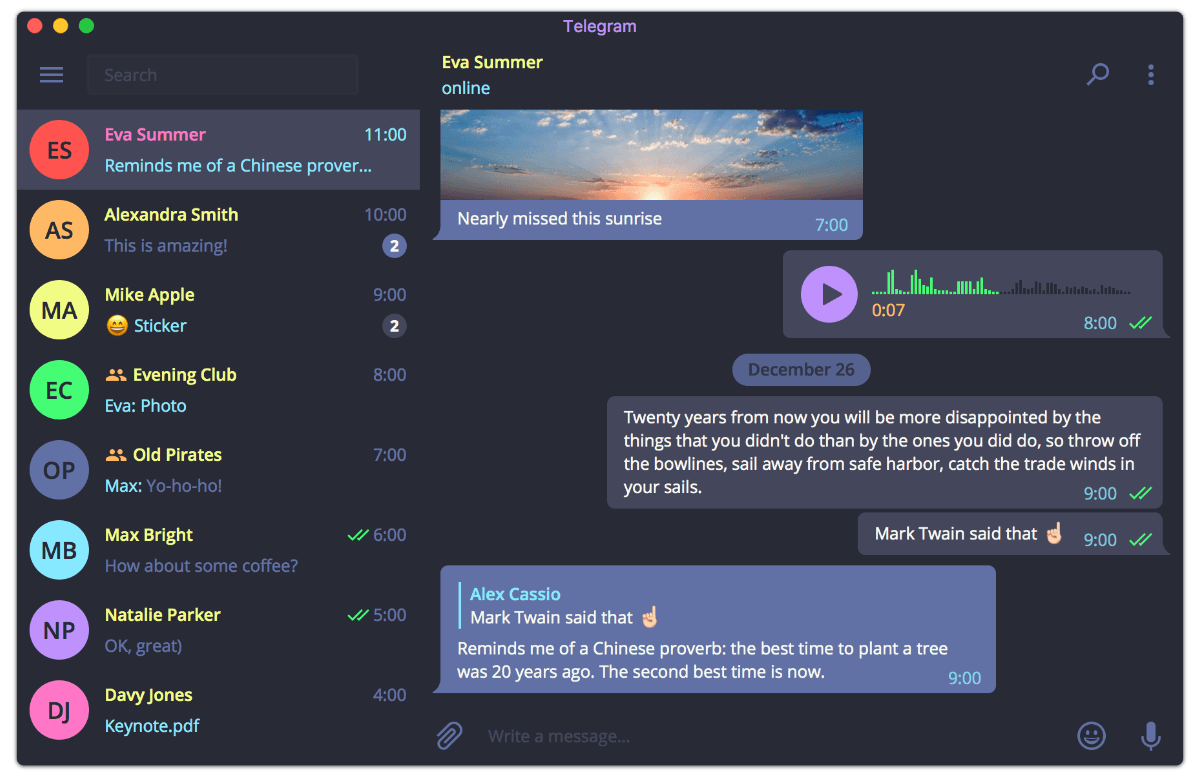Open the Davy Jones conversation
The height and width of the screenshot is (777, 1200).
click(220, 710)
